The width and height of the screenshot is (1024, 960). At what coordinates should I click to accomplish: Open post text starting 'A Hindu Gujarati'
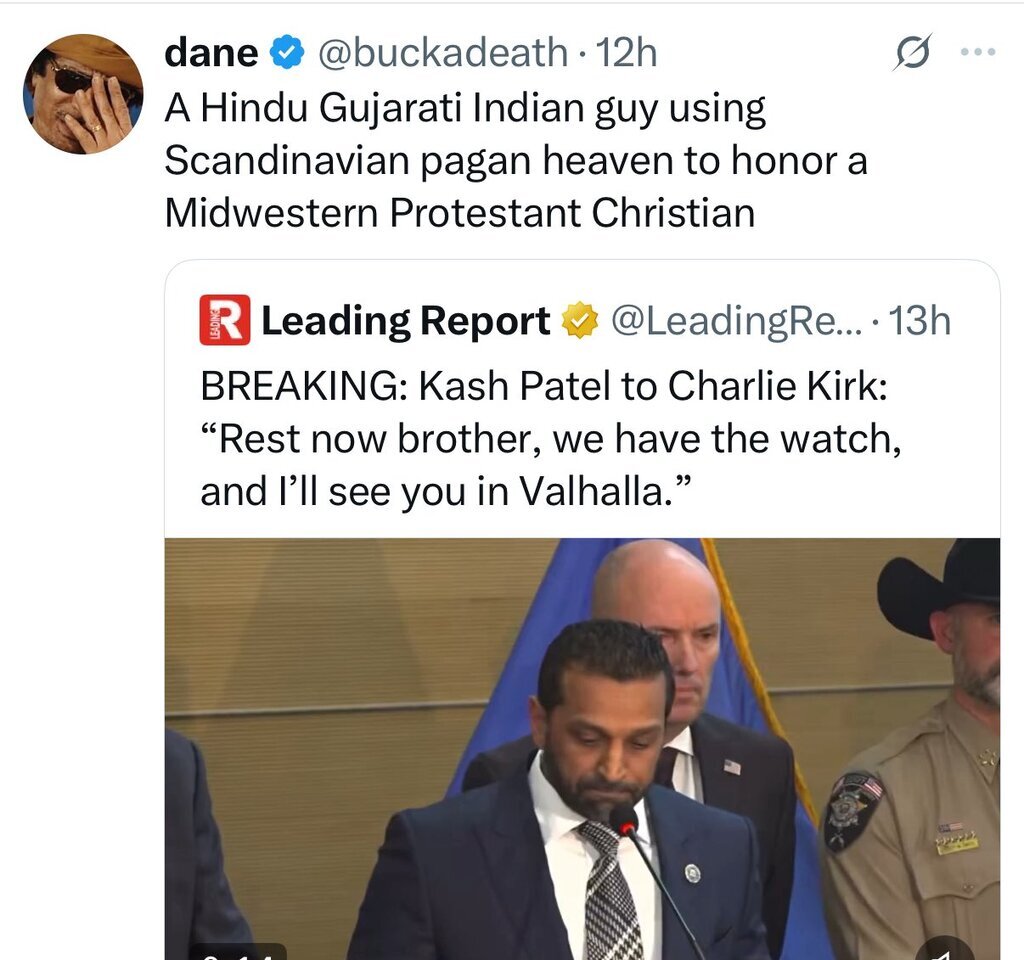tap(516, 161)
